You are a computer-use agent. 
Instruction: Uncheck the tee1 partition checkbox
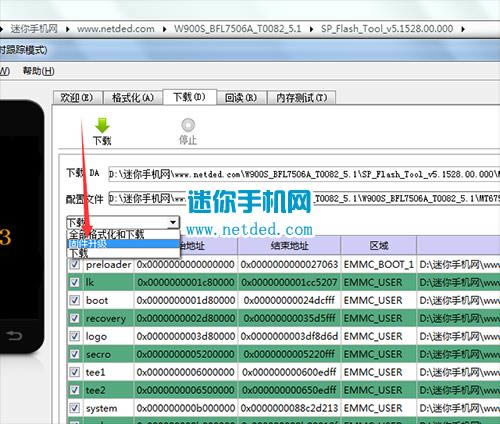(x=74, y=372)
